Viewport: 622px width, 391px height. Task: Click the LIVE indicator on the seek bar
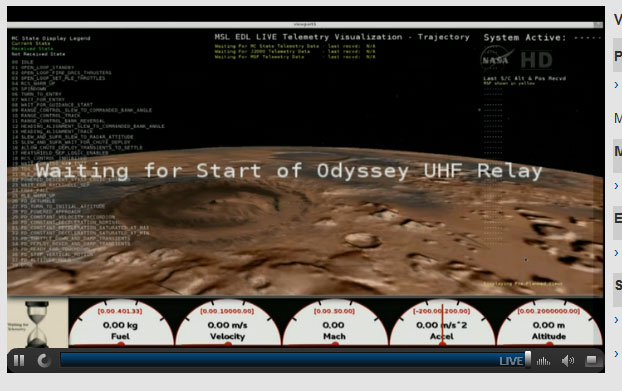tap(511, 361)
